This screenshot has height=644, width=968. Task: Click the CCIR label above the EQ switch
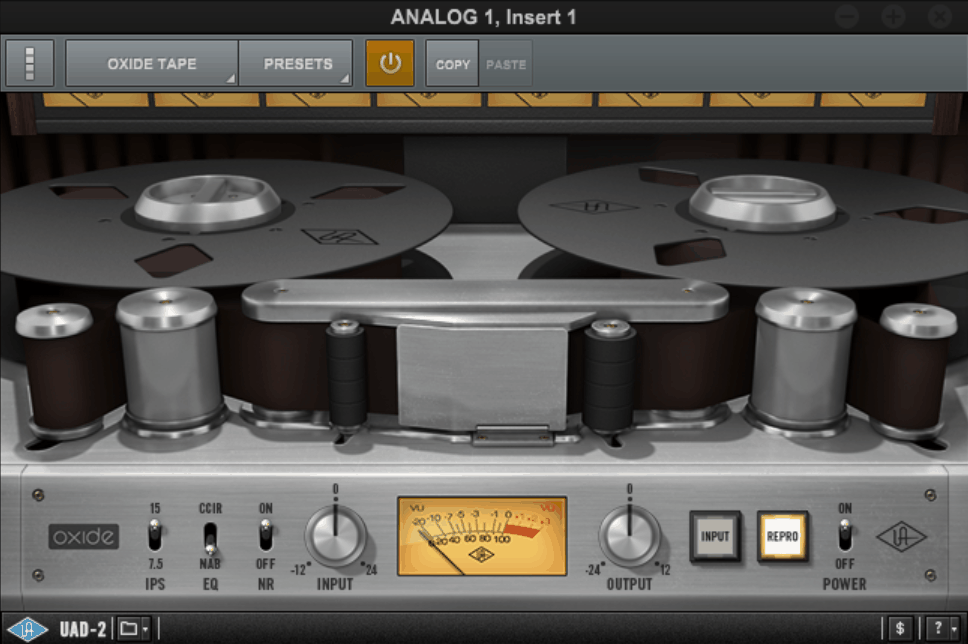point(211,508)
